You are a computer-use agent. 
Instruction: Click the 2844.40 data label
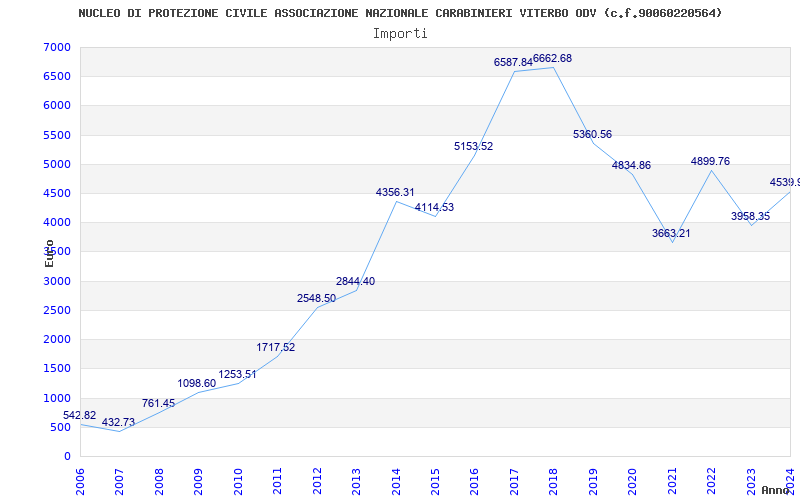pos(355,282)
